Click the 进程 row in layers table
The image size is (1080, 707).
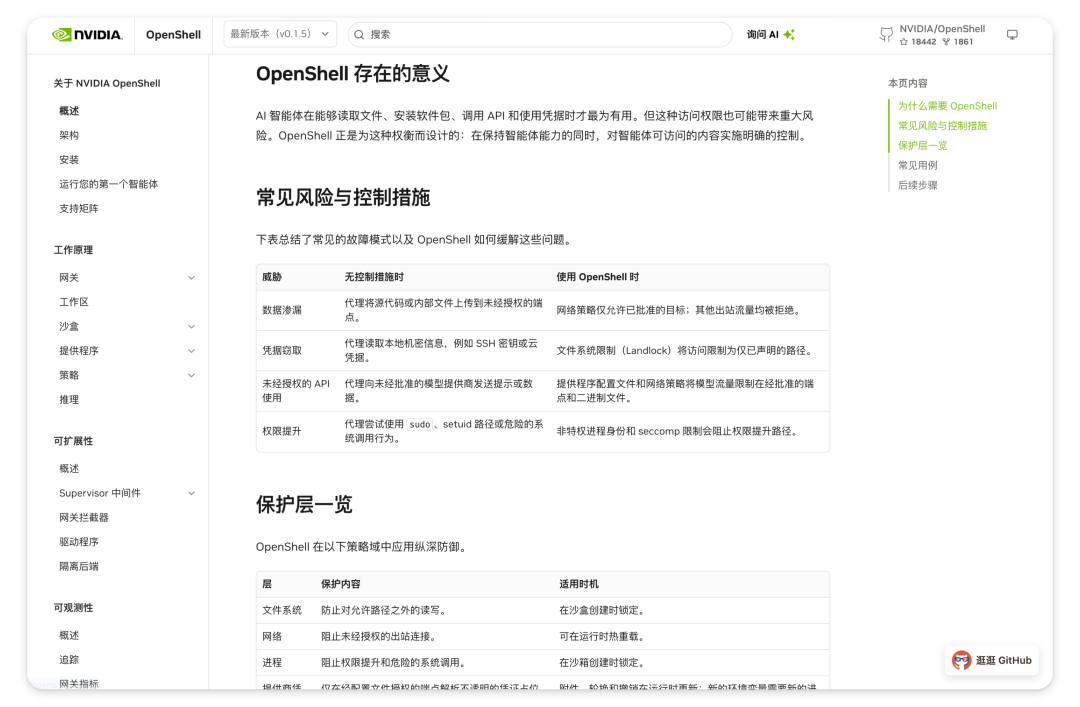coord(543,663)
